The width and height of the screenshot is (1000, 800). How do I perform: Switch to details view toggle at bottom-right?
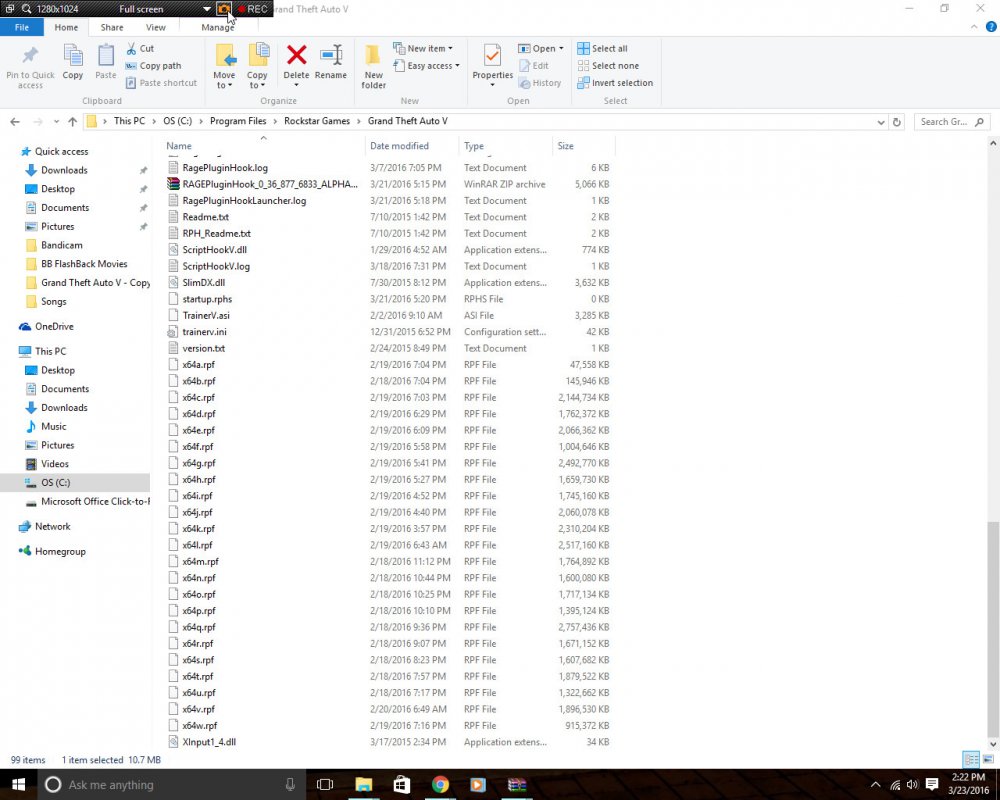coord(971,759)
